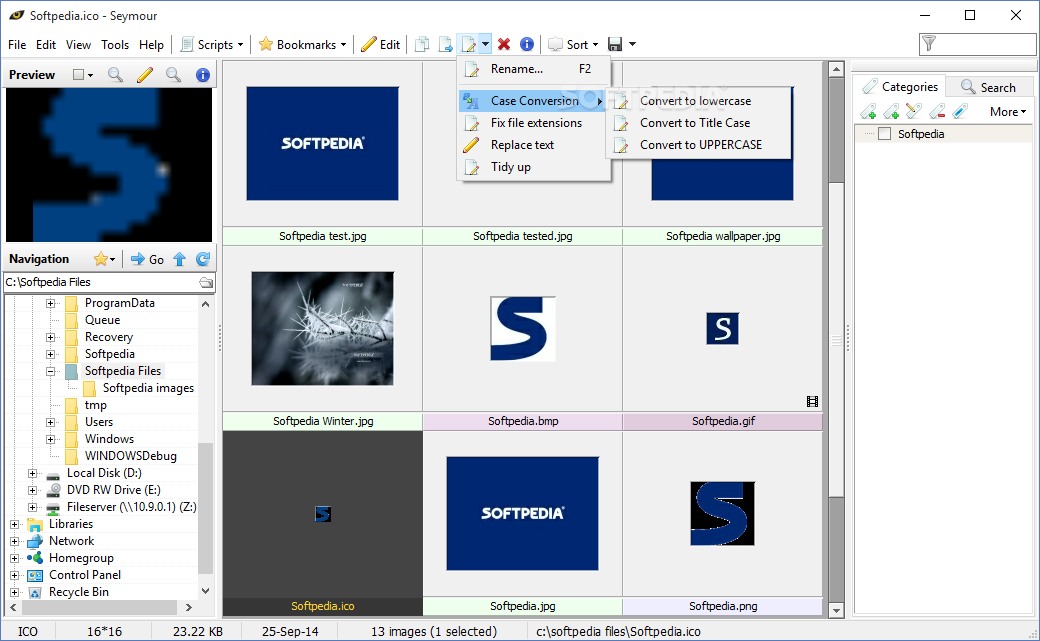
Task: Click the Go button in the Navigation bar
Action: tap(147, 259)
